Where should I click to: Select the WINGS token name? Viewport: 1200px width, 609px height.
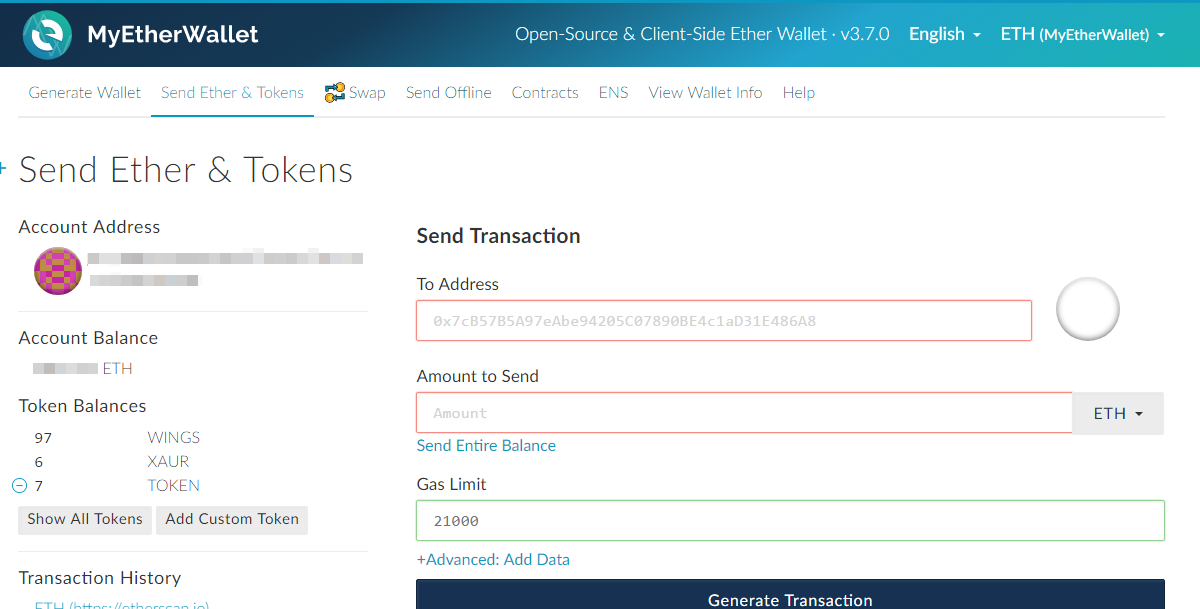pos(174,438)
